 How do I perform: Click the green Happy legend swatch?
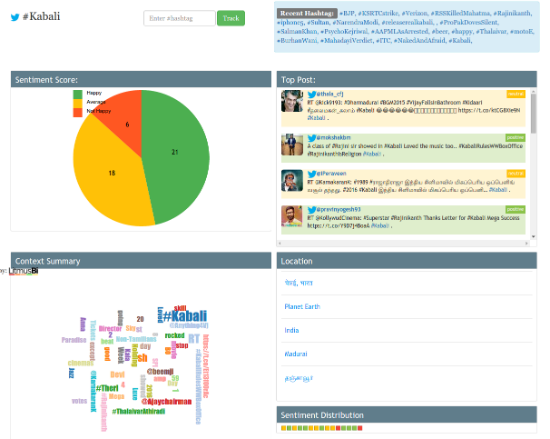(x=78, y=94)
